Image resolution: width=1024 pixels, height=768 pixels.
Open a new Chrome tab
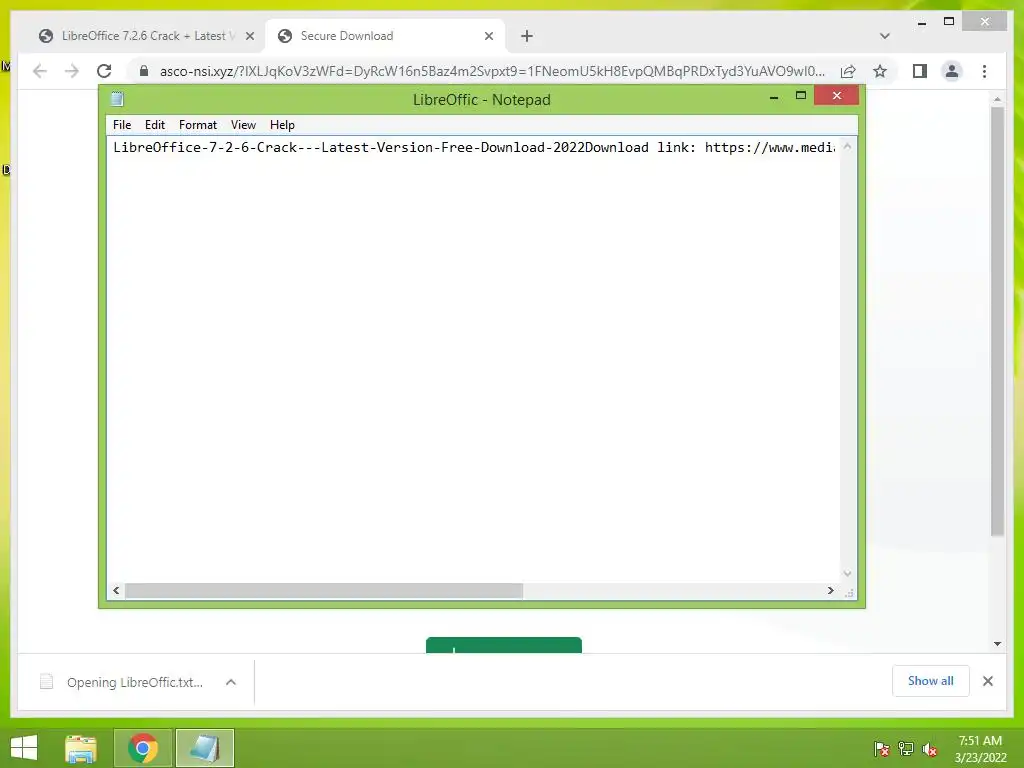pyautogui.click(x=527, y=37)
